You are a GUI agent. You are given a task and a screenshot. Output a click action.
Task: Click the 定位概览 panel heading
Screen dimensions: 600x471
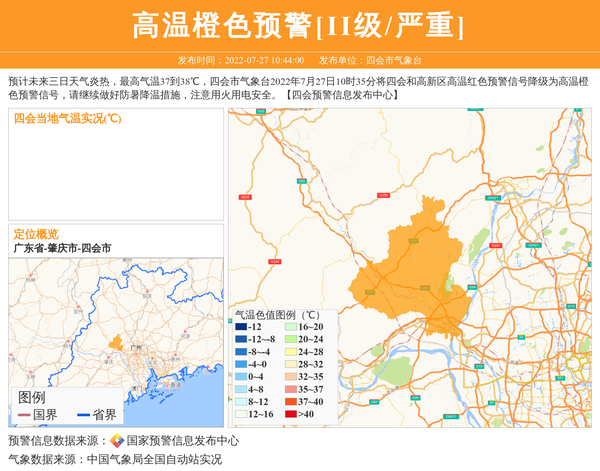point(36,233)
